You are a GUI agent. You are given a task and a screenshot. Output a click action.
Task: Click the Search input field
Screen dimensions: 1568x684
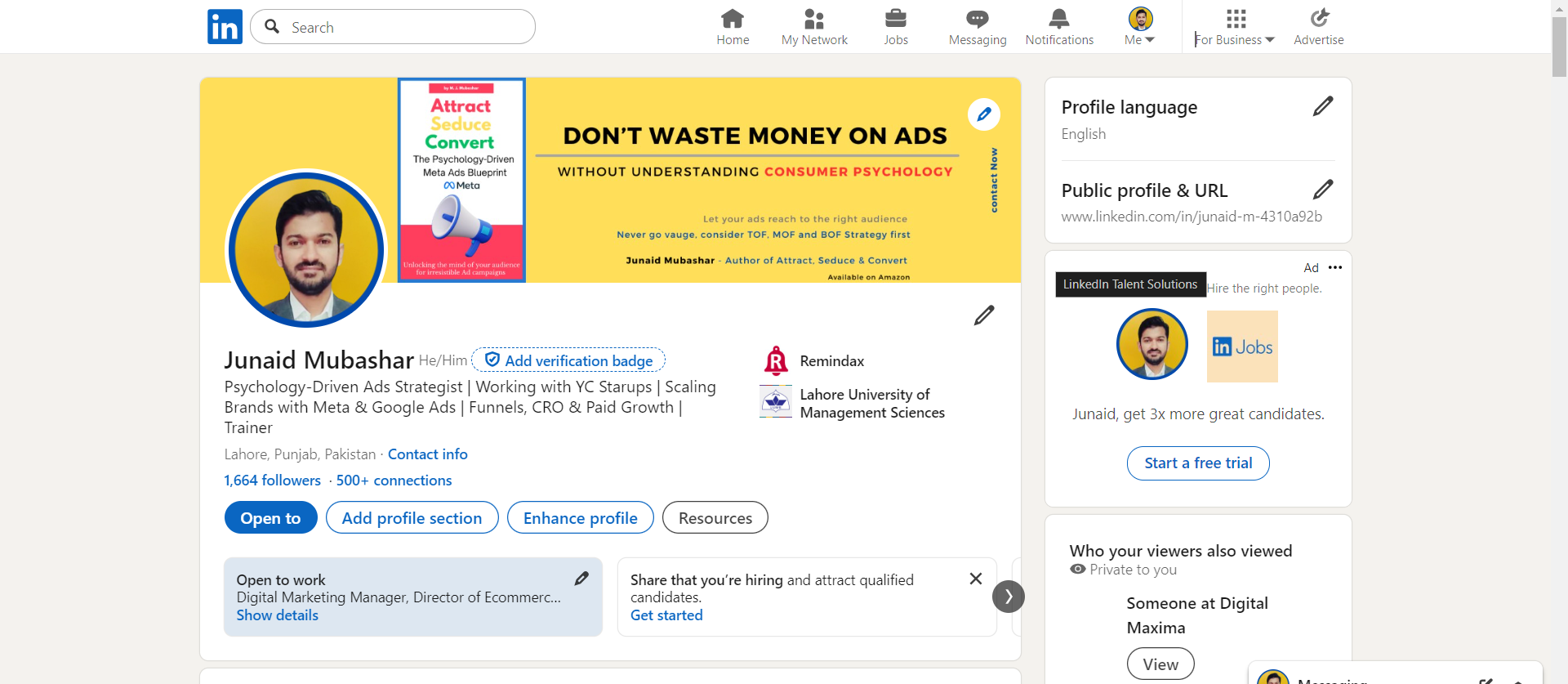point(393,27)
